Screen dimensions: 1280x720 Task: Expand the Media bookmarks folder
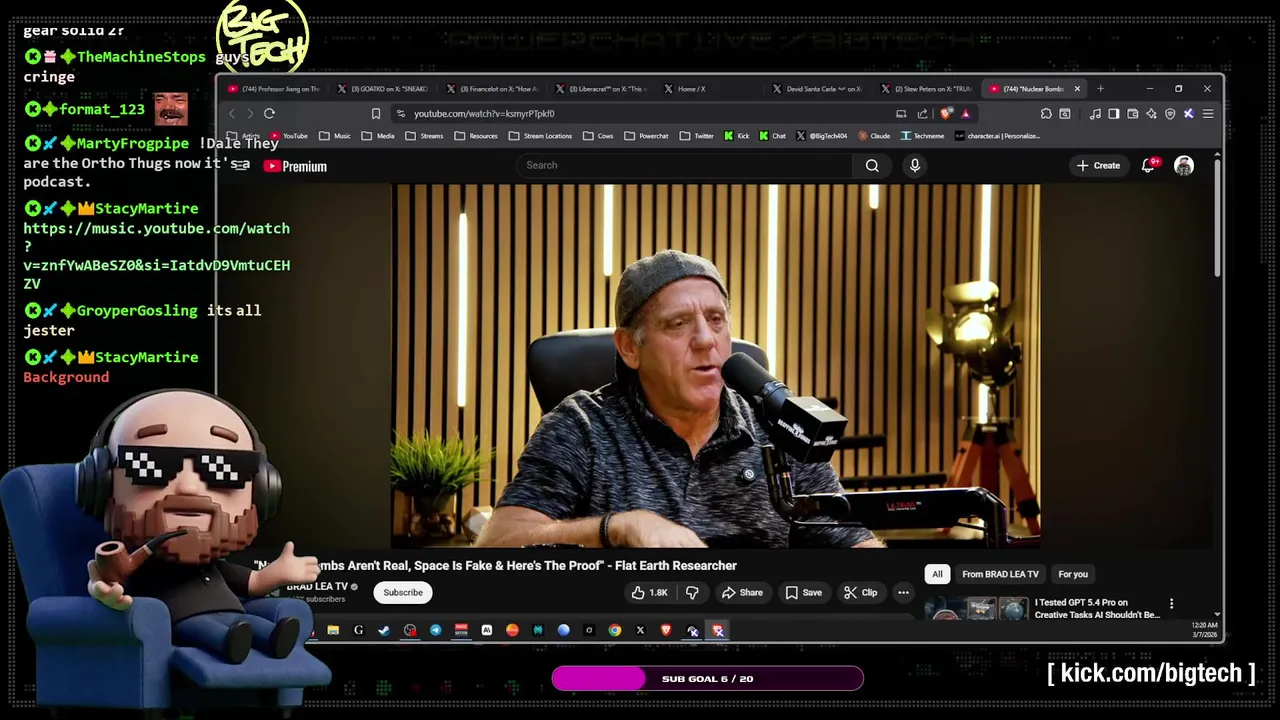pyautogui.click(x=378, y=136)
